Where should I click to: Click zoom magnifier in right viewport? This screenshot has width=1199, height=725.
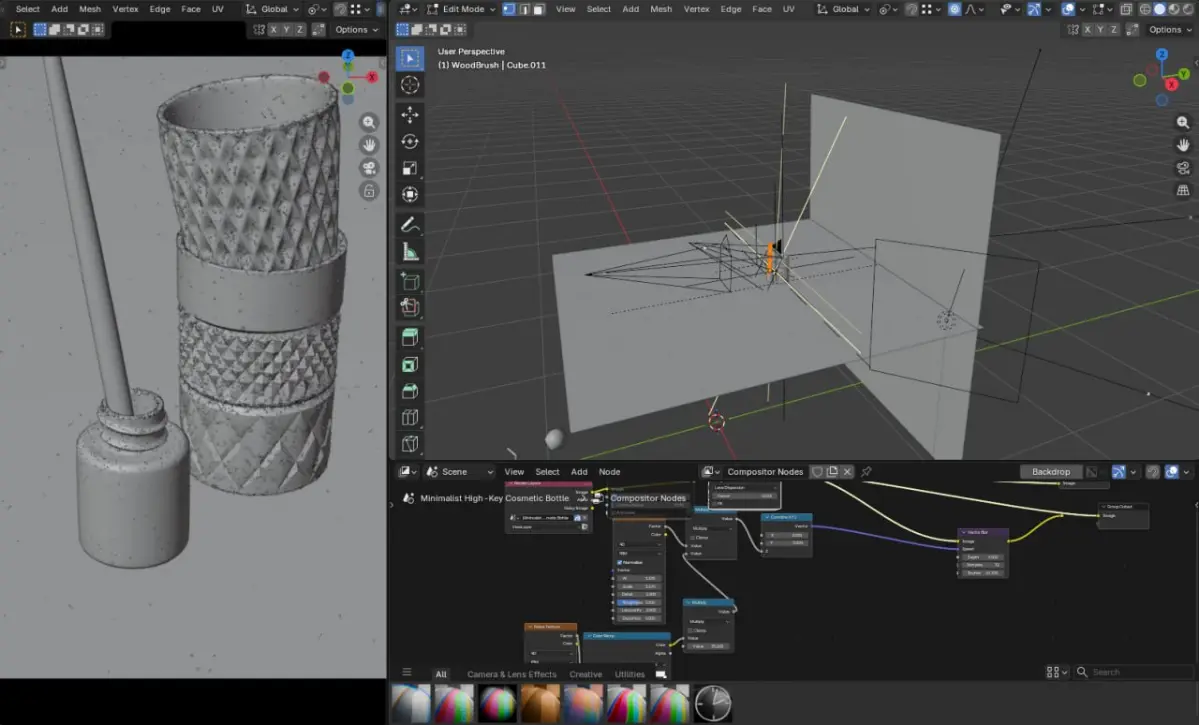tap(1183, 122)
